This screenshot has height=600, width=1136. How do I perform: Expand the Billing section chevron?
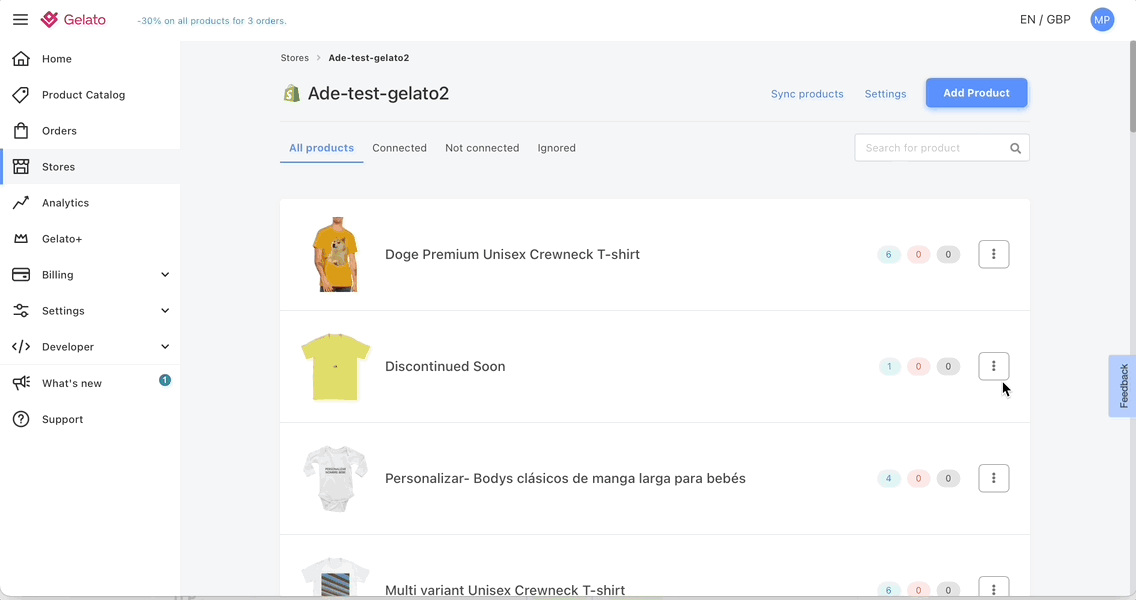[x=165, y=275]
